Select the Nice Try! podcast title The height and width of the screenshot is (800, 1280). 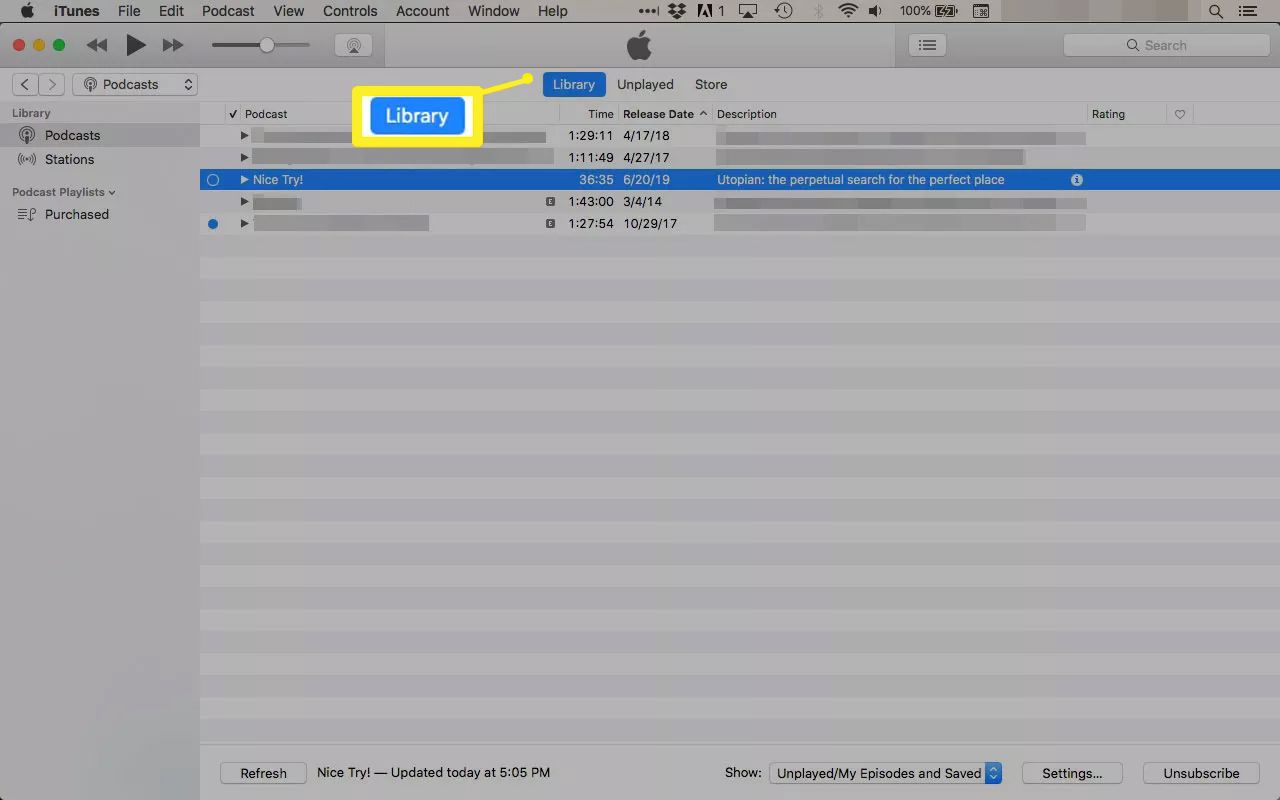(x=278, y=180)
